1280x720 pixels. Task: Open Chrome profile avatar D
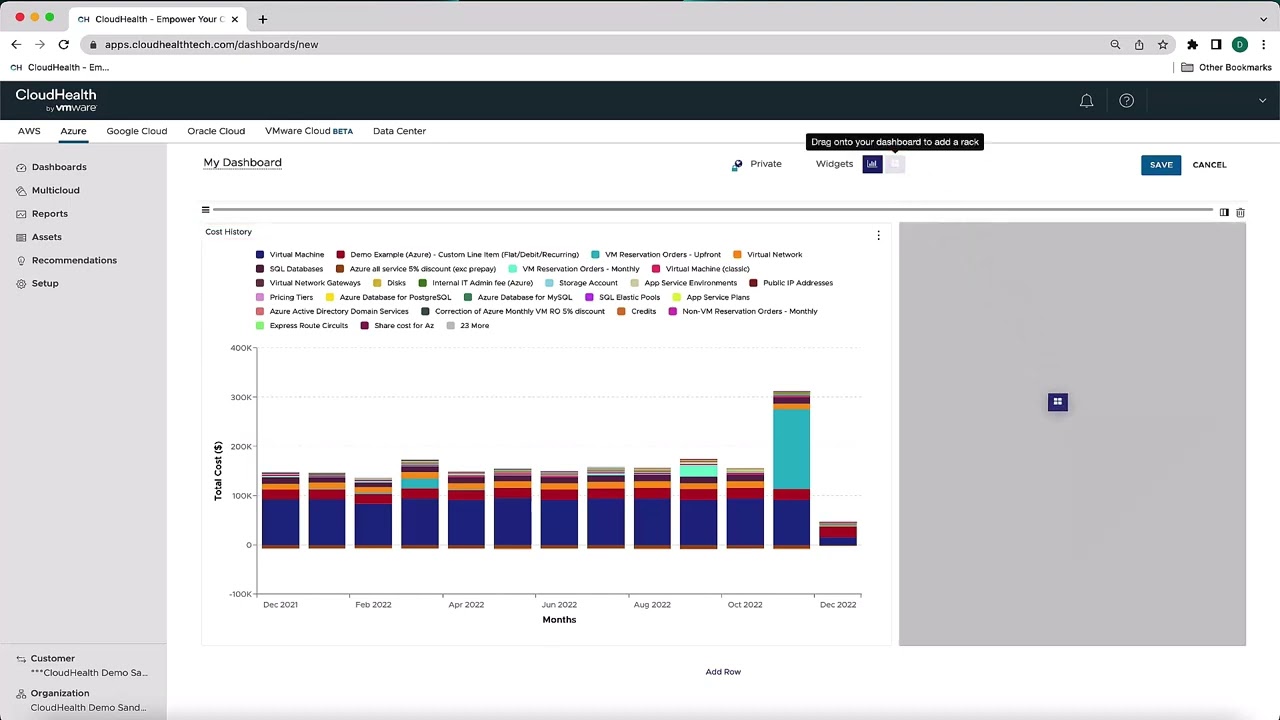[1240, 44]
